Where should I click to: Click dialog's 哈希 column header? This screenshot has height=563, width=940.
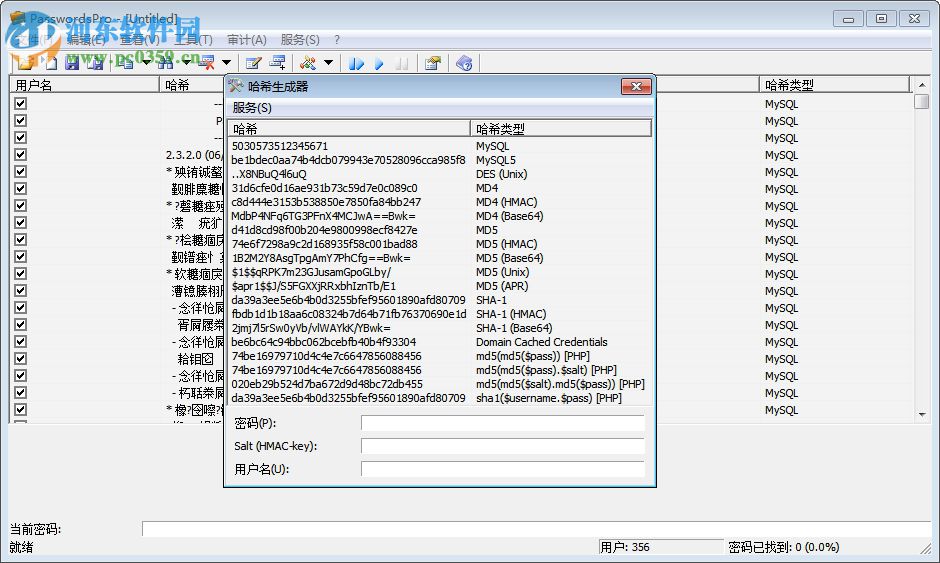point(349,128)
